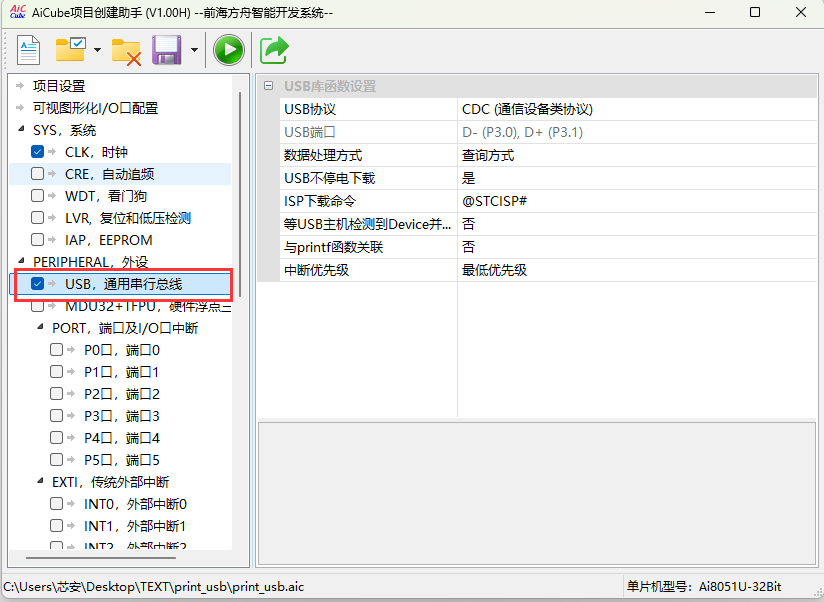Viewport: 824px width, 602px height.
Task: Open project via the folder icon
Action: (70, 49)
